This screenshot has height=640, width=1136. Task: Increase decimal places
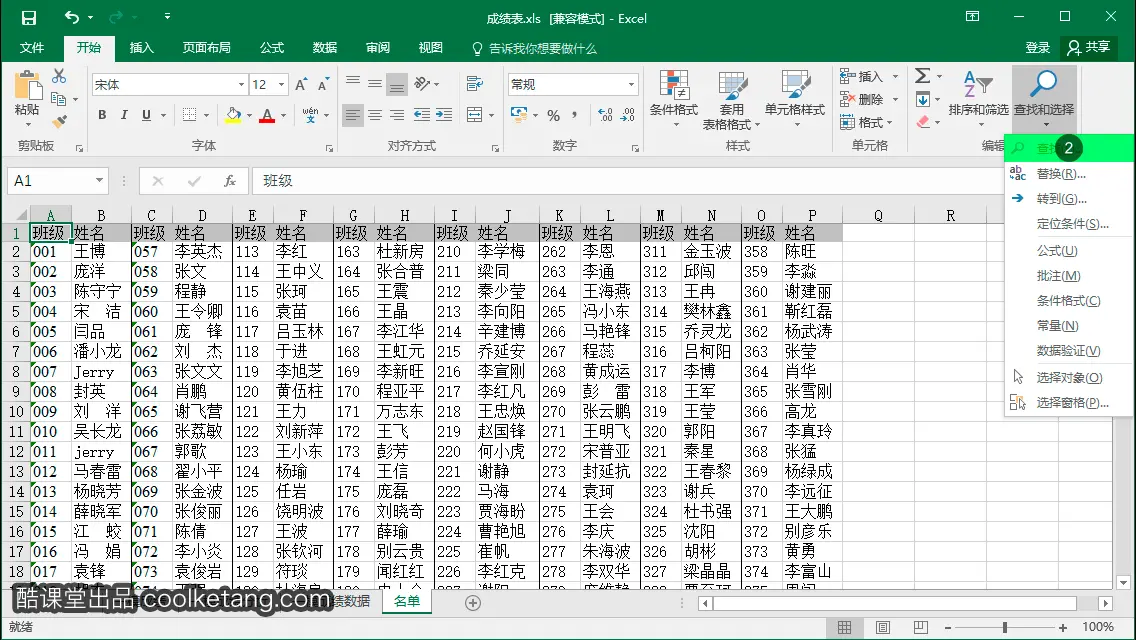[x=605, y=115]
